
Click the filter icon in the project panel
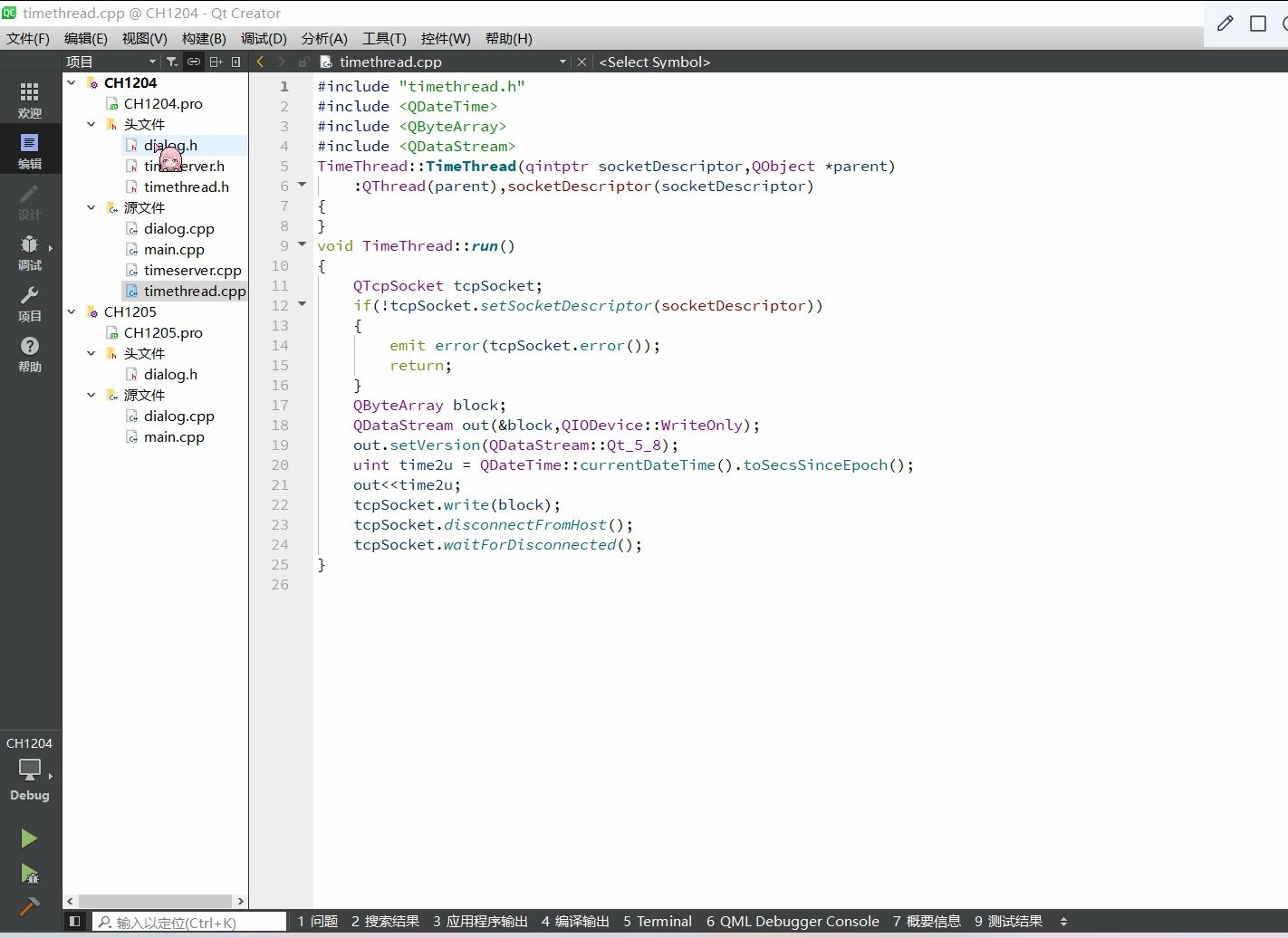(x=171, y=61)
